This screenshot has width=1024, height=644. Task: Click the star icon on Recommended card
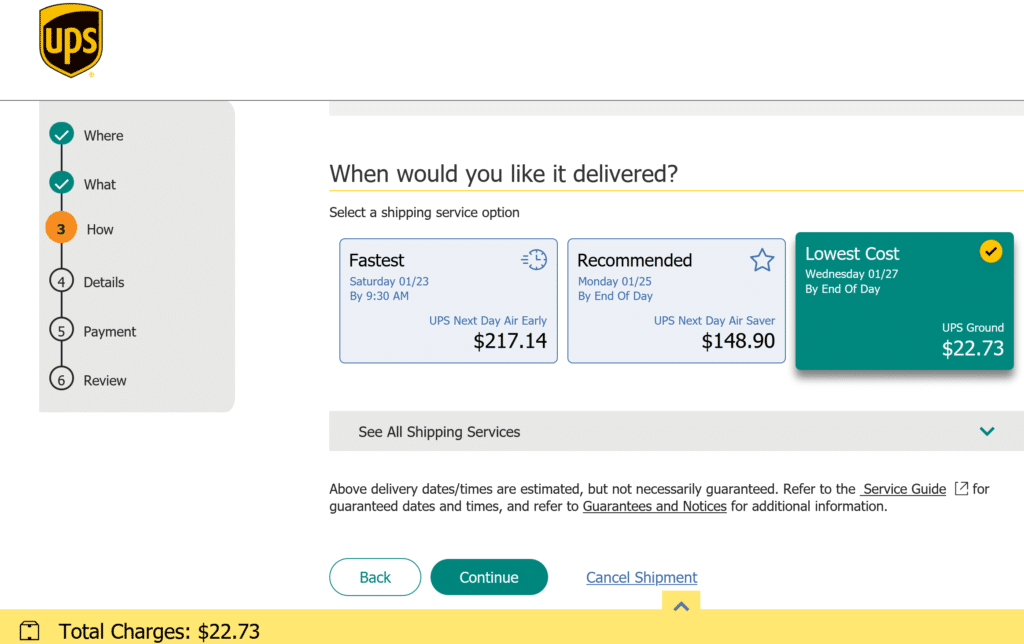click(762, 260)
